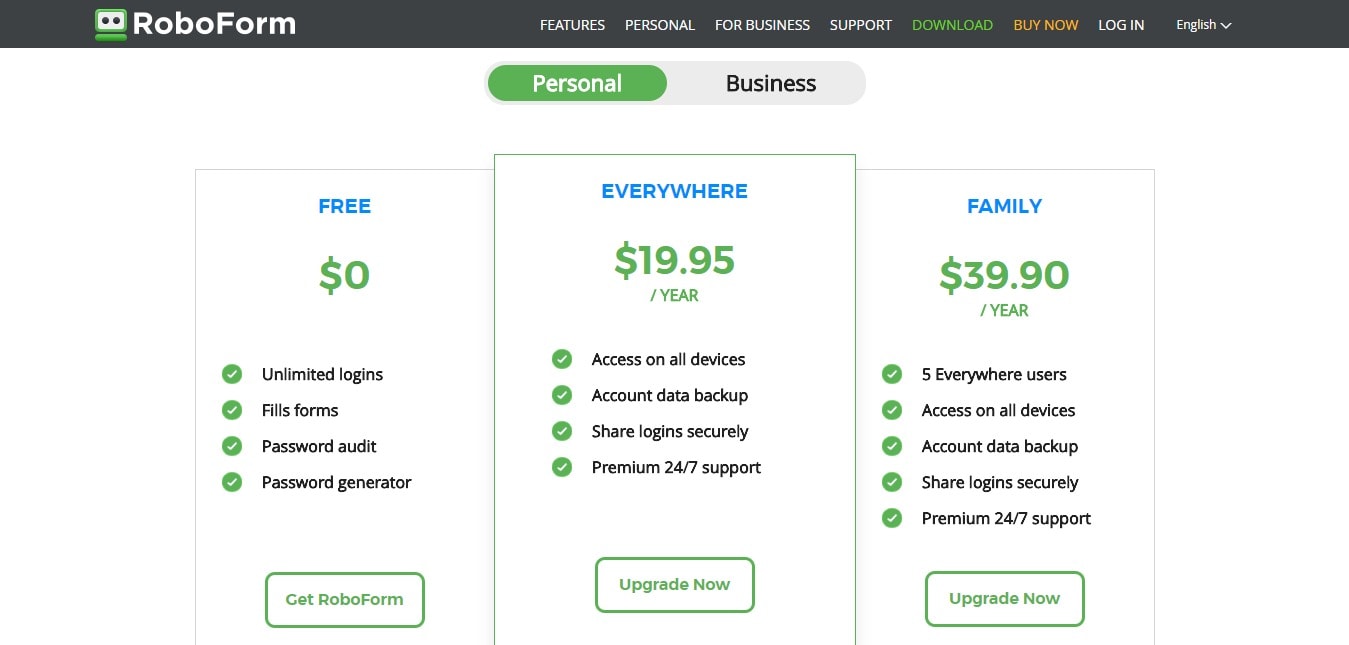
Task: Click the Password generator feature text
Action: [337, 482]
